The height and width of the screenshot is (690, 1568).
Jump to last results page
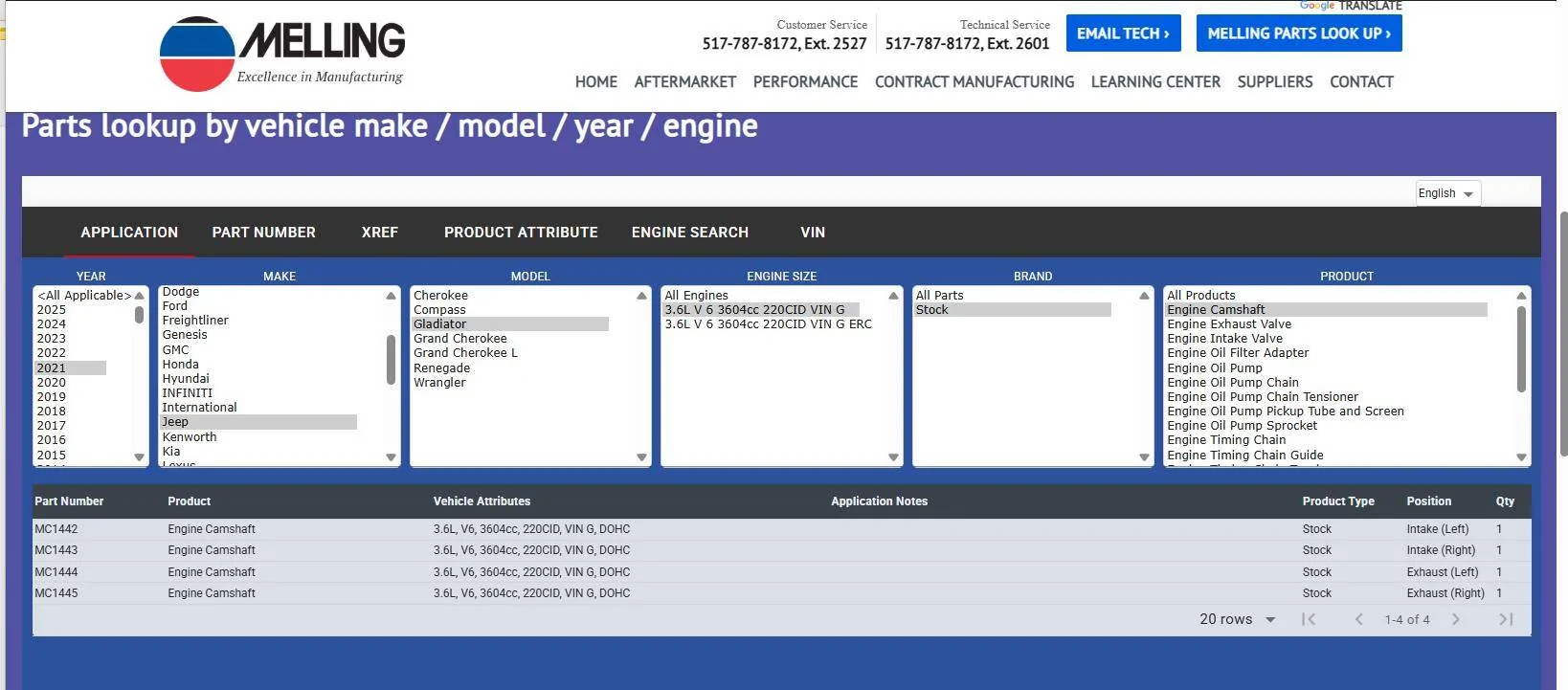pos(1506,619)
